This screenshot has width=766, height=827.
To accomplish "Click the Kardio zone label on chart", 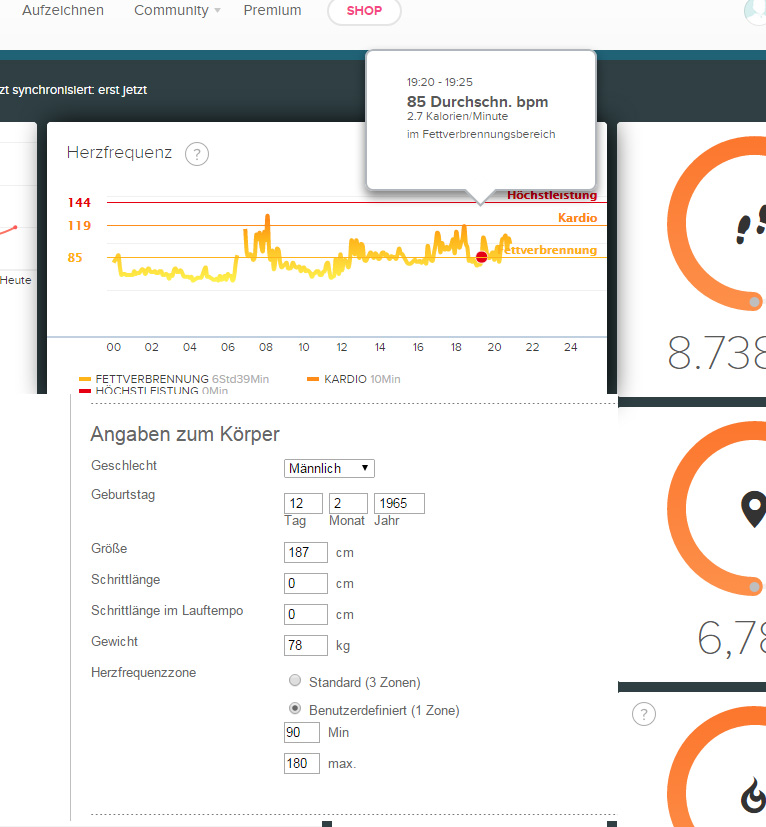I will point(578,218).
